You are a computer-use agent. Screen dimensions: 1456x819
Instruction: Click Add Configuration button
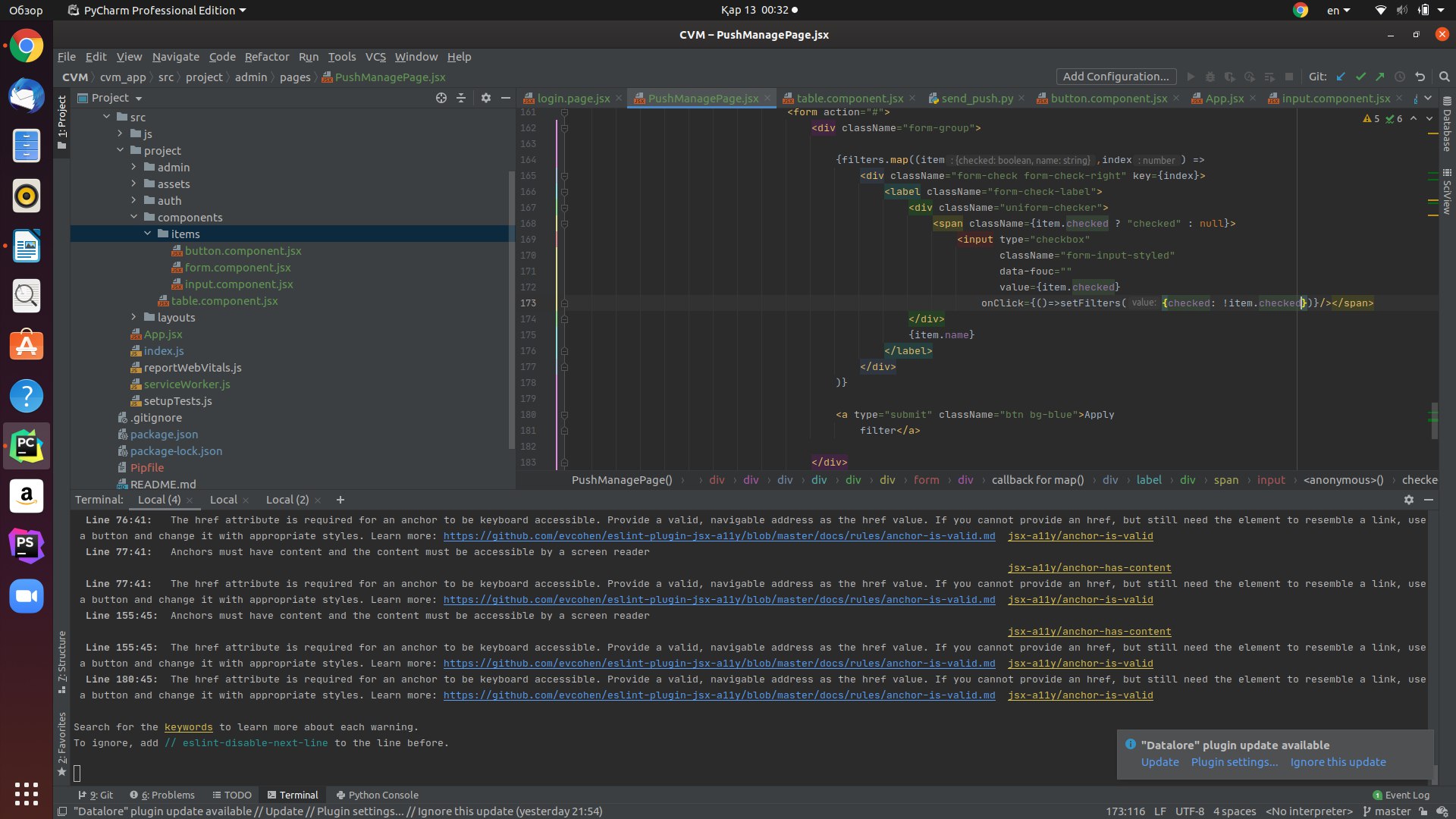point(1116,77)
